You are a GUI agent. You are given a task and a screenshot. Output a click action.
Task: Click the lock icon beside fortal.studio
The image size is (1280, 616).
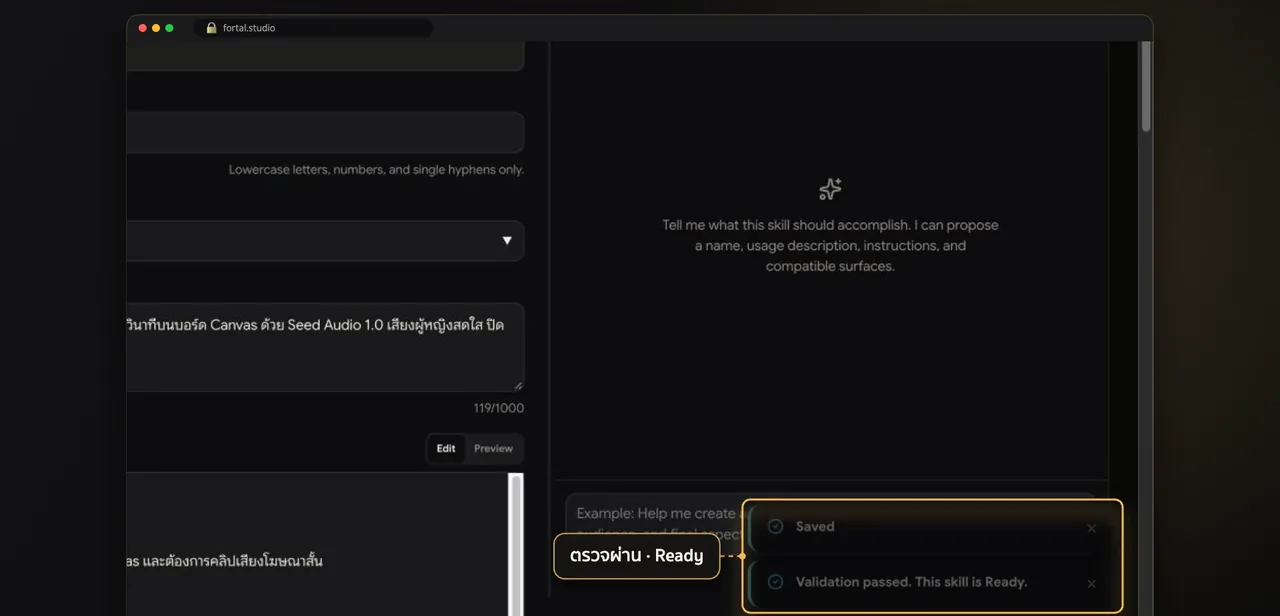(211, 28)
